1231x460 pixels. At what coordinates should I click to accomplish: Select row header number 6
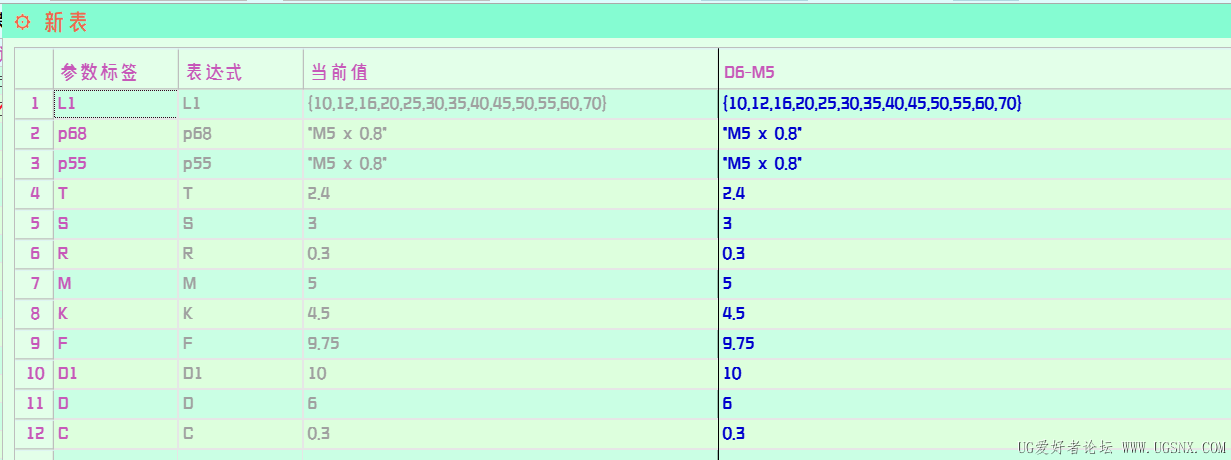(34, 254)
